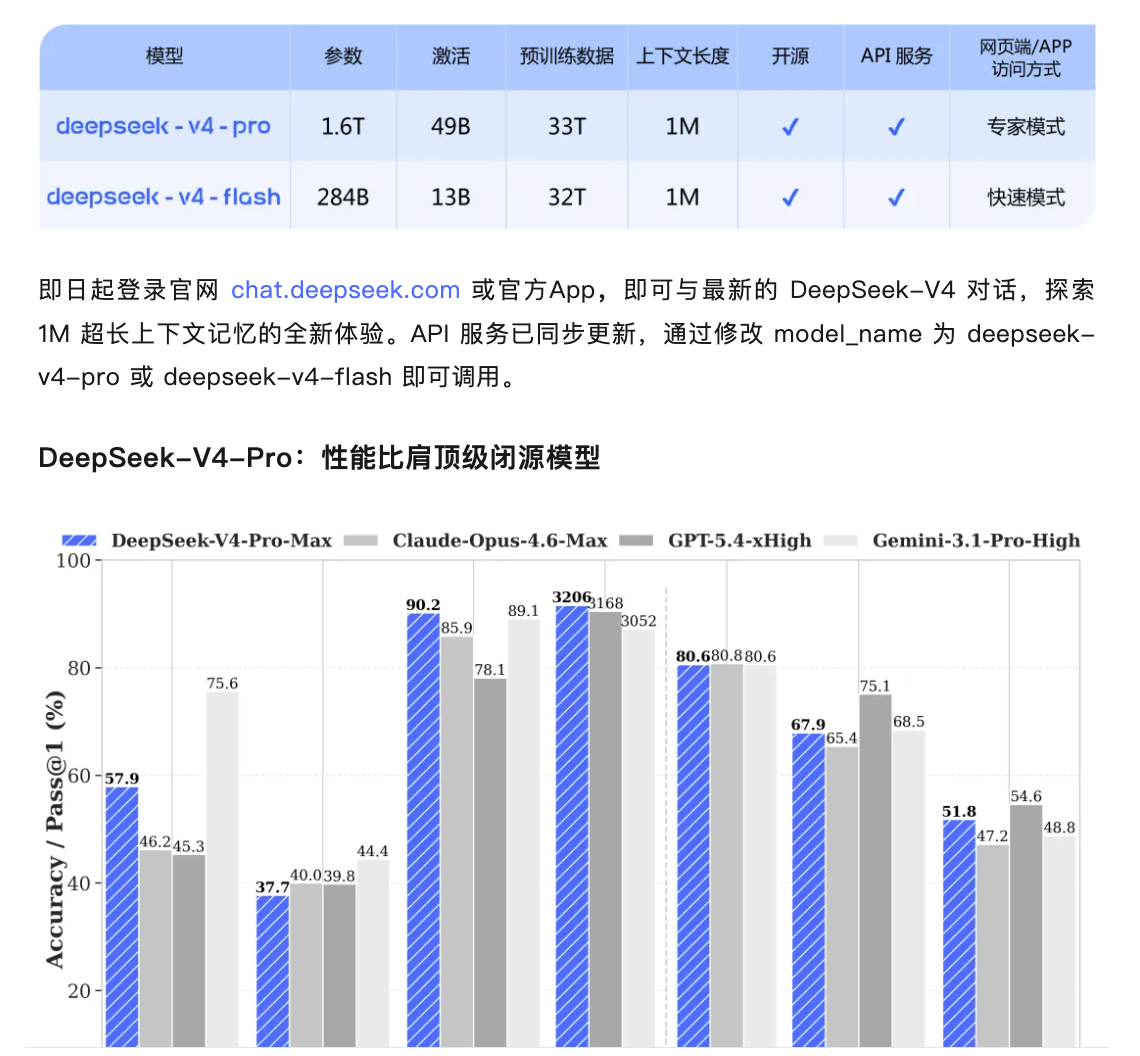Click the 预训练数据 column header
This screenshot has height=1056, width=1140.
point(567,56)
